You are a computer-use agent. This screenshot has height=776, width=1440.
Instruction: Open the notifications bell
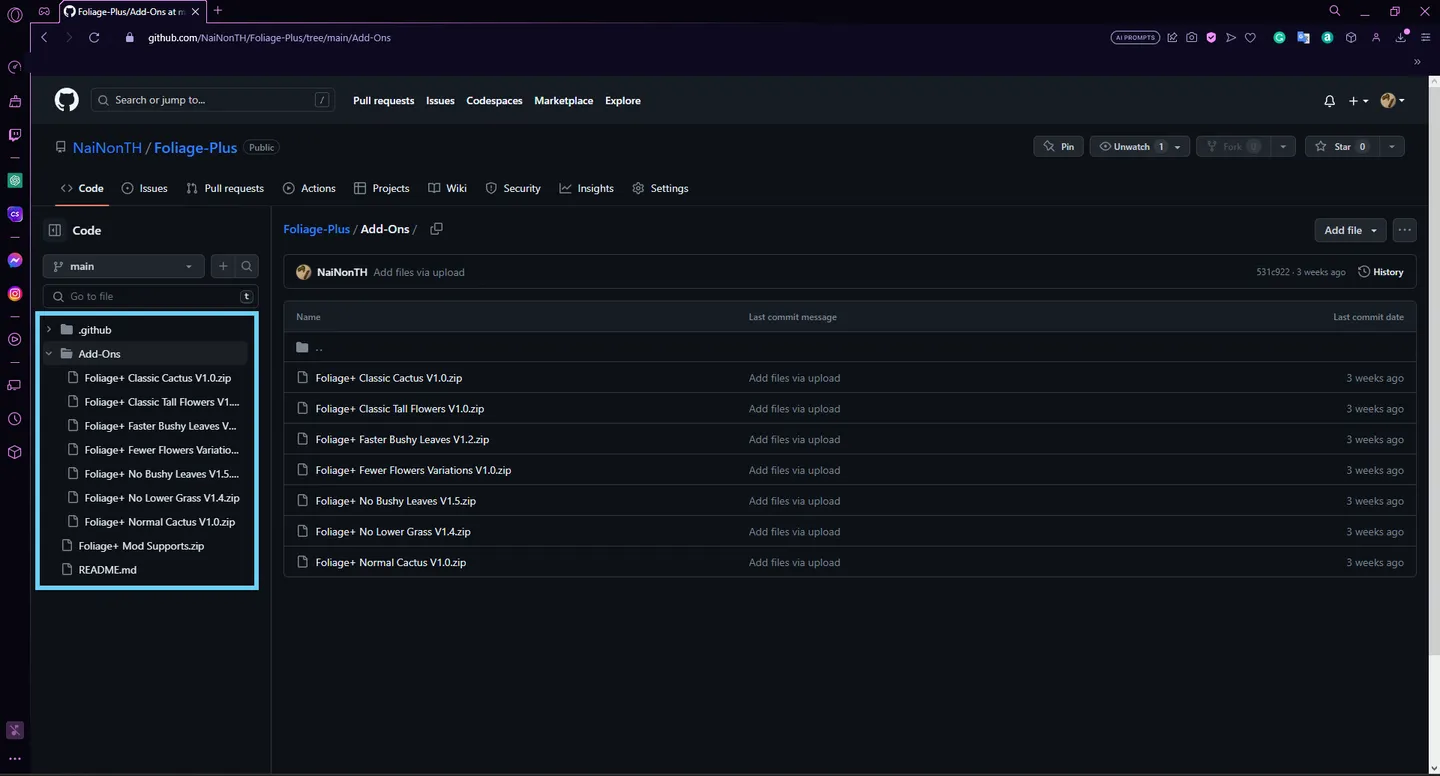1329,101
